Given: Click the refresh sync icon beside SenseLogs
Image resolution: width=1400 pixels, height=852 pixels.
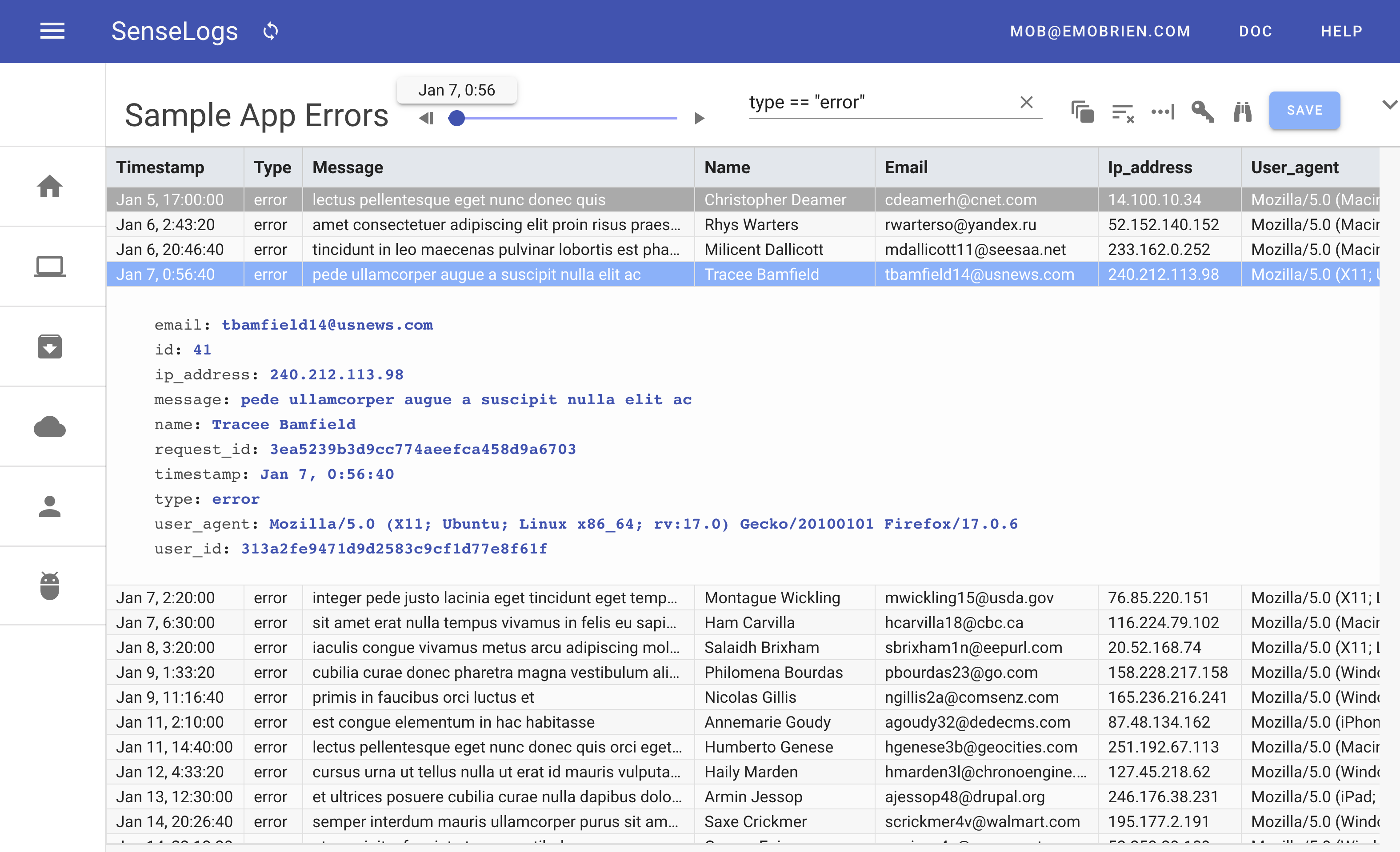Looking at the screenshot, I should click(x=271, y=31).
